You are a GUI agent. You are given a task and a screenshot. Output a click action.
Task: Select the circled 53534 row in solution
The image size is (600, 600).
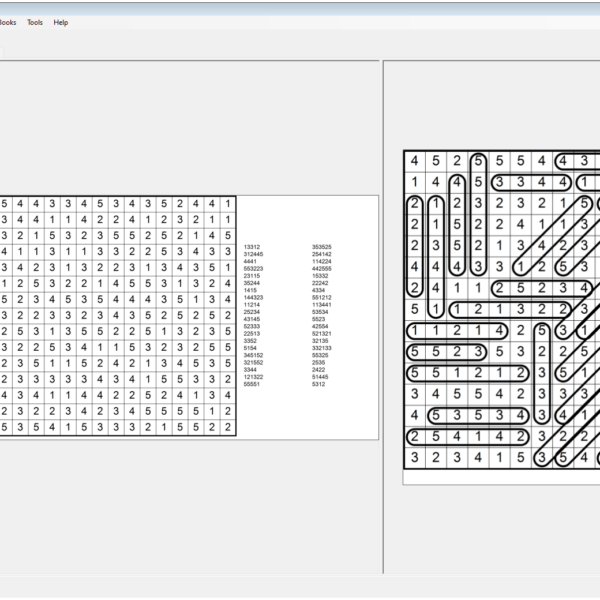pos(478,414)
